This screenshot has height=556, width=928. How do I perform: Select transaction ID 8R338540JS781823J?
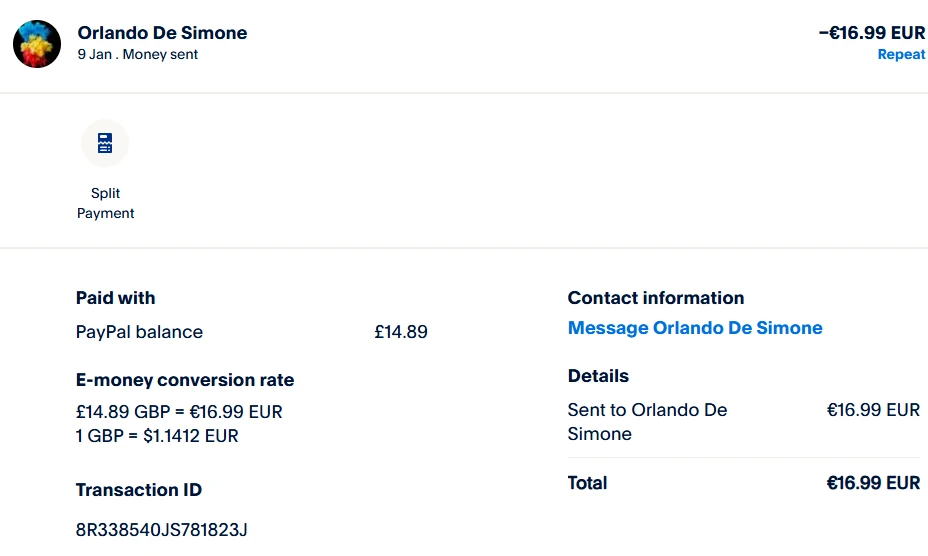pos(161,529)
